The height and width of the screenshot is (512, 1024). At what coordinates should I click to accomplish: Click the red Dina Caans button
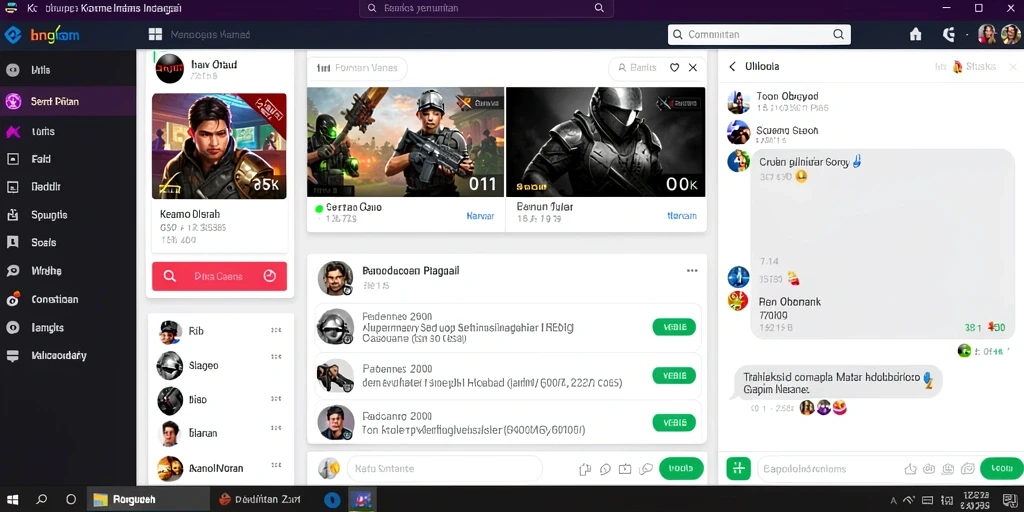tap(219, 276)
